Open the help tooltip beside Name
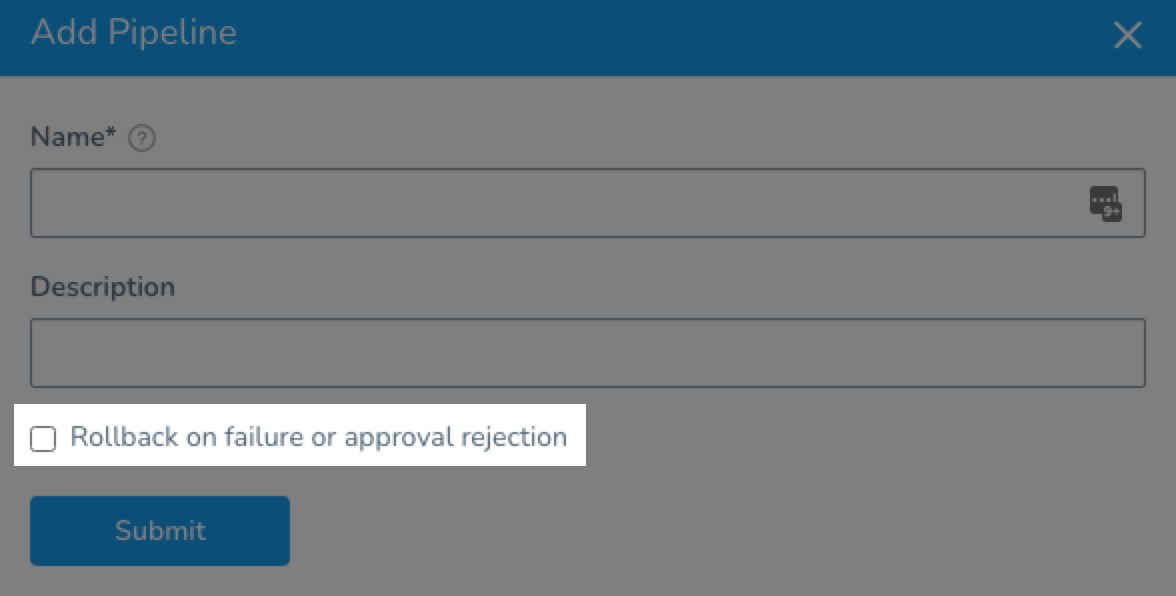1176x596 pixels. [142, 138]
